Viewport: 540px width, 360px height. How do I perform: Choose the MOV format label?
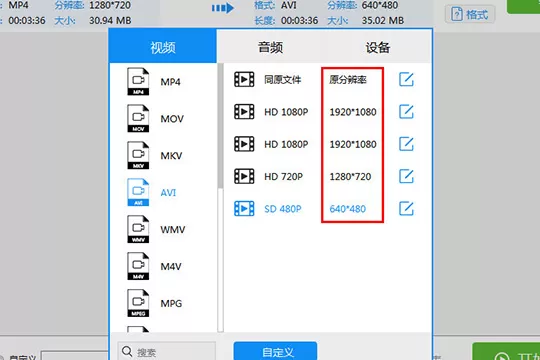pos(172,119)
